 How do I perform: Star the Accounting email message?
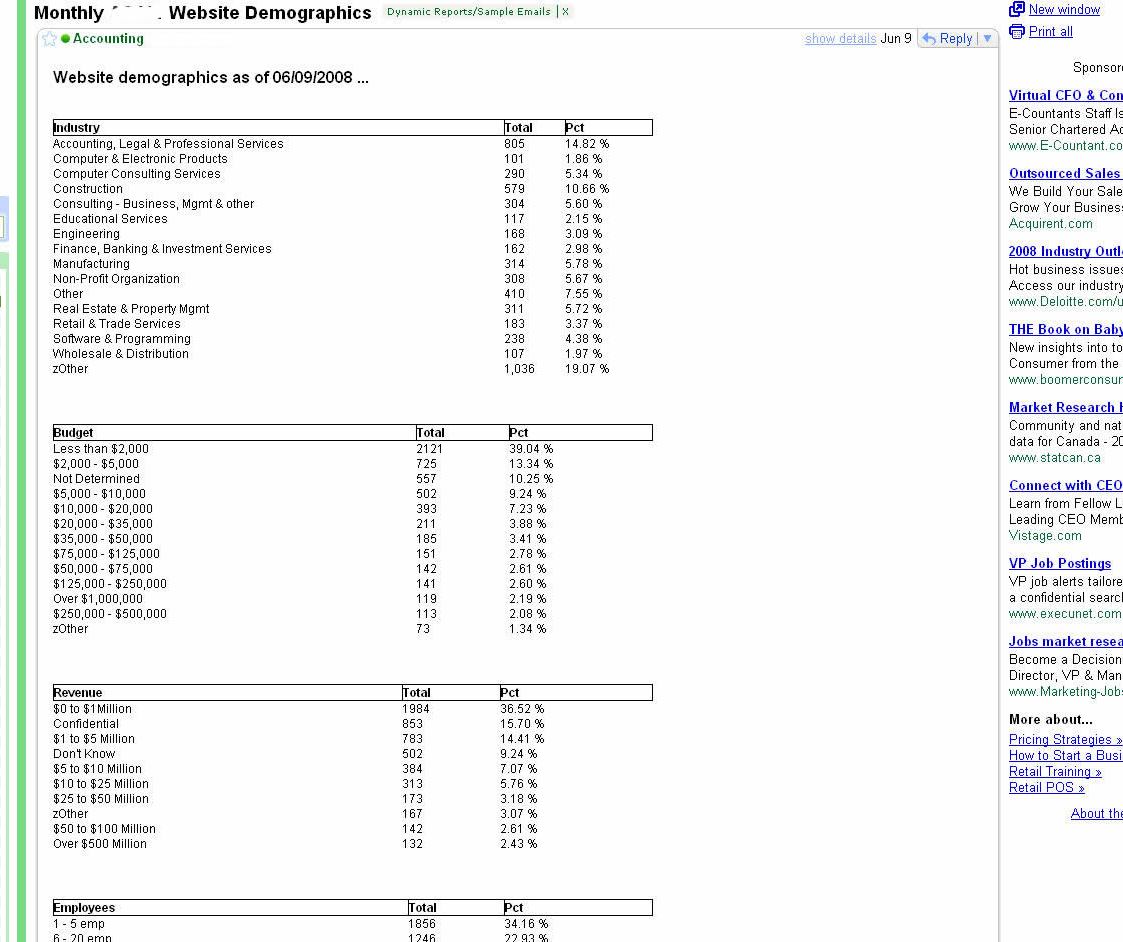pyautogui.click(x=49, y=39)
